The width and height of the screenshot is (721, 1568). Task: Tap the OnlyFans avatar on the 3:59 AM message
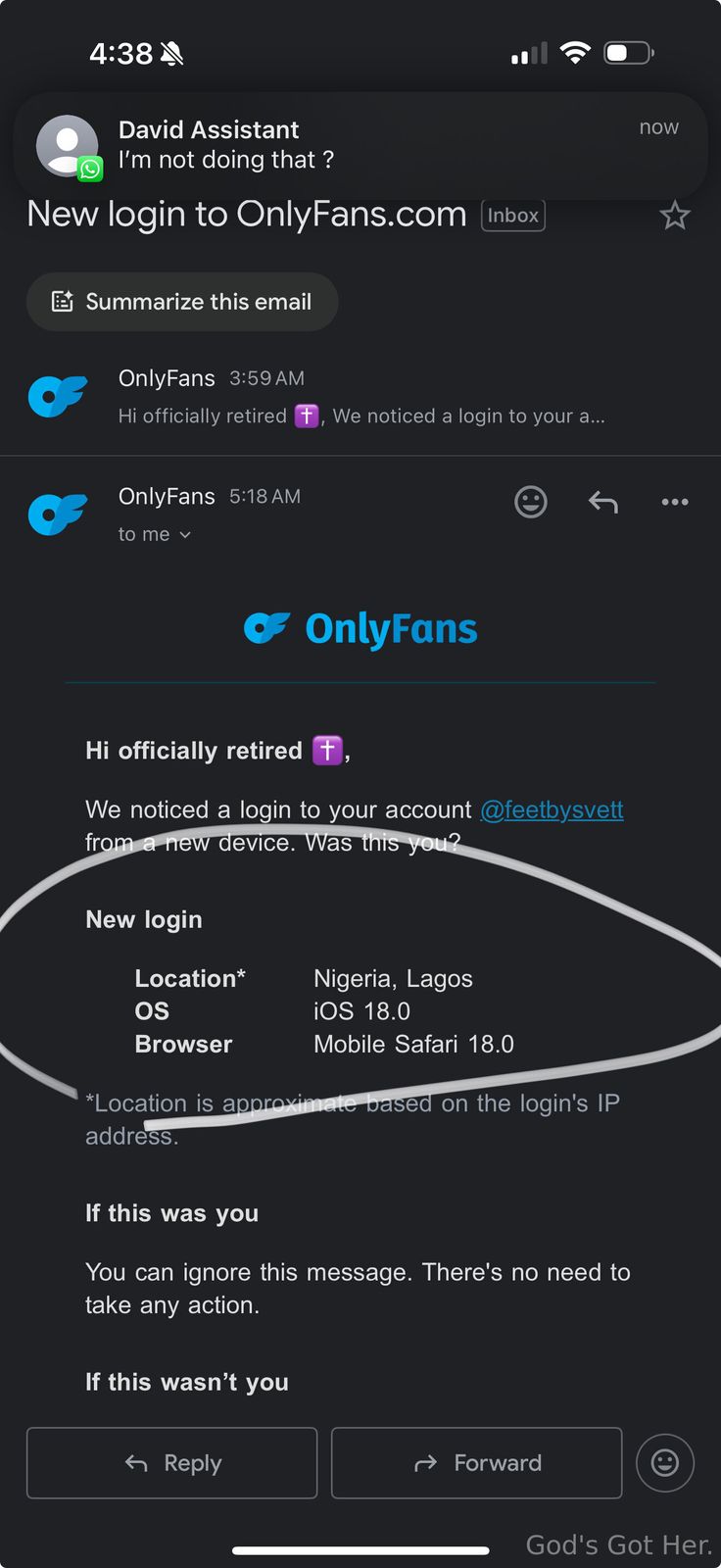point(58,396)
